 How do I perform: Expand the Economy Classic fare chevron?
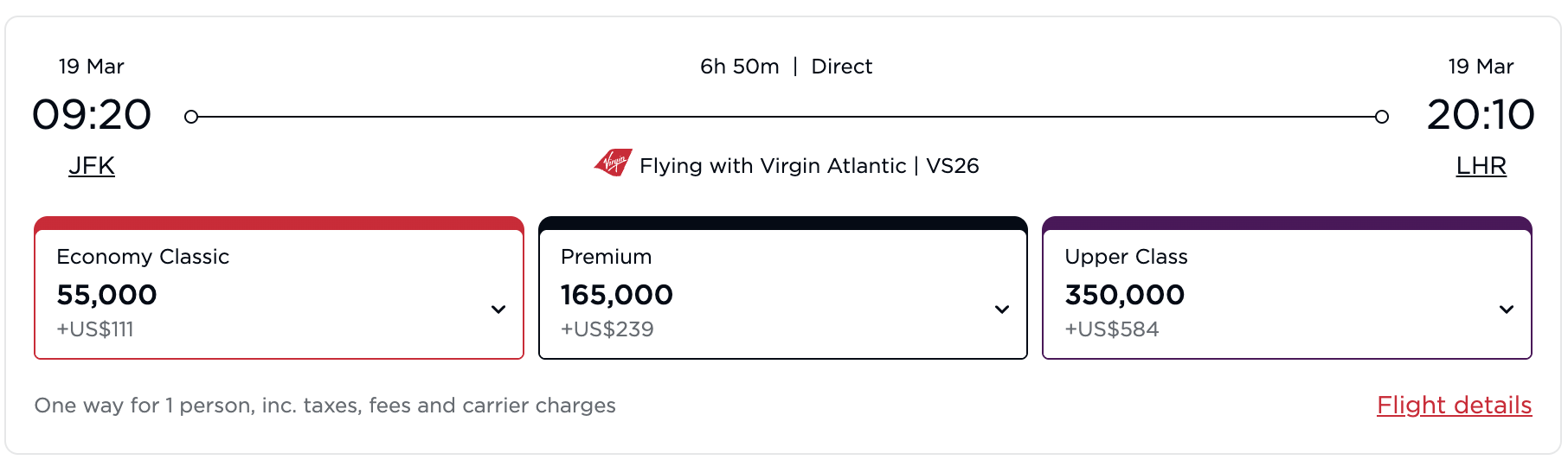pos(498,310)
